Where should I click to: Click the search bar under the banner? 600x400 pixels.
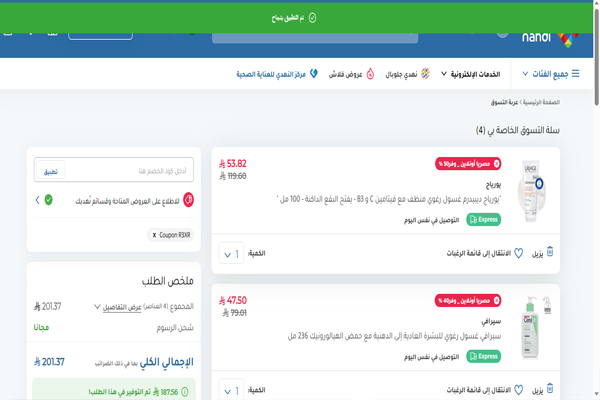[x=315, y=38]
